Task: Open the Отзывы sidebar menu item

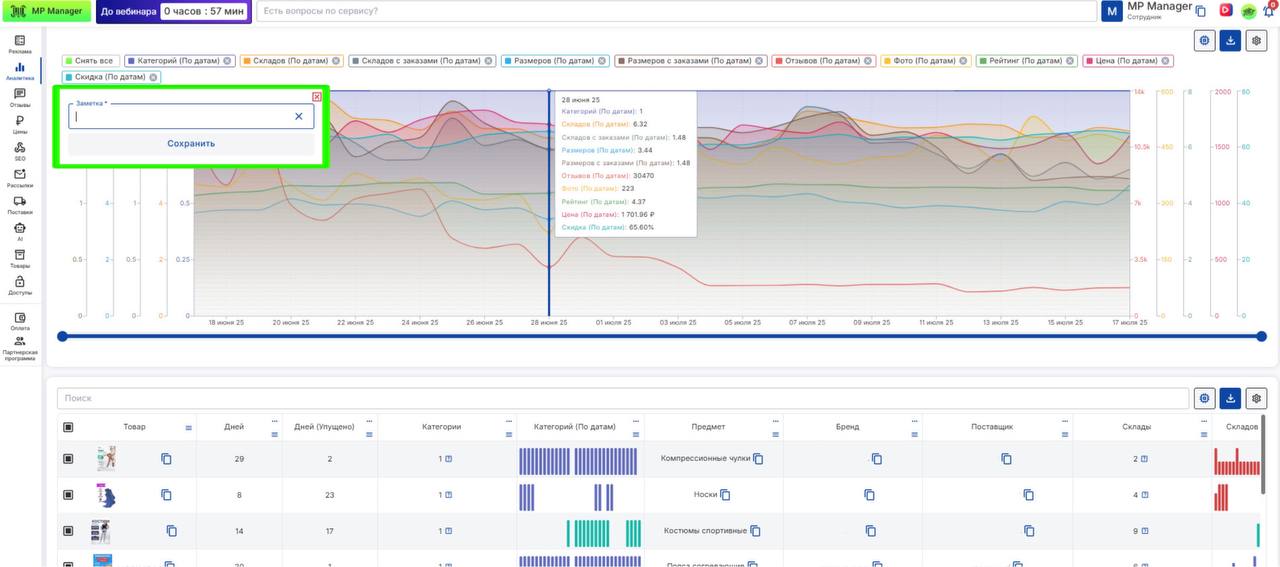Action: 20,97
